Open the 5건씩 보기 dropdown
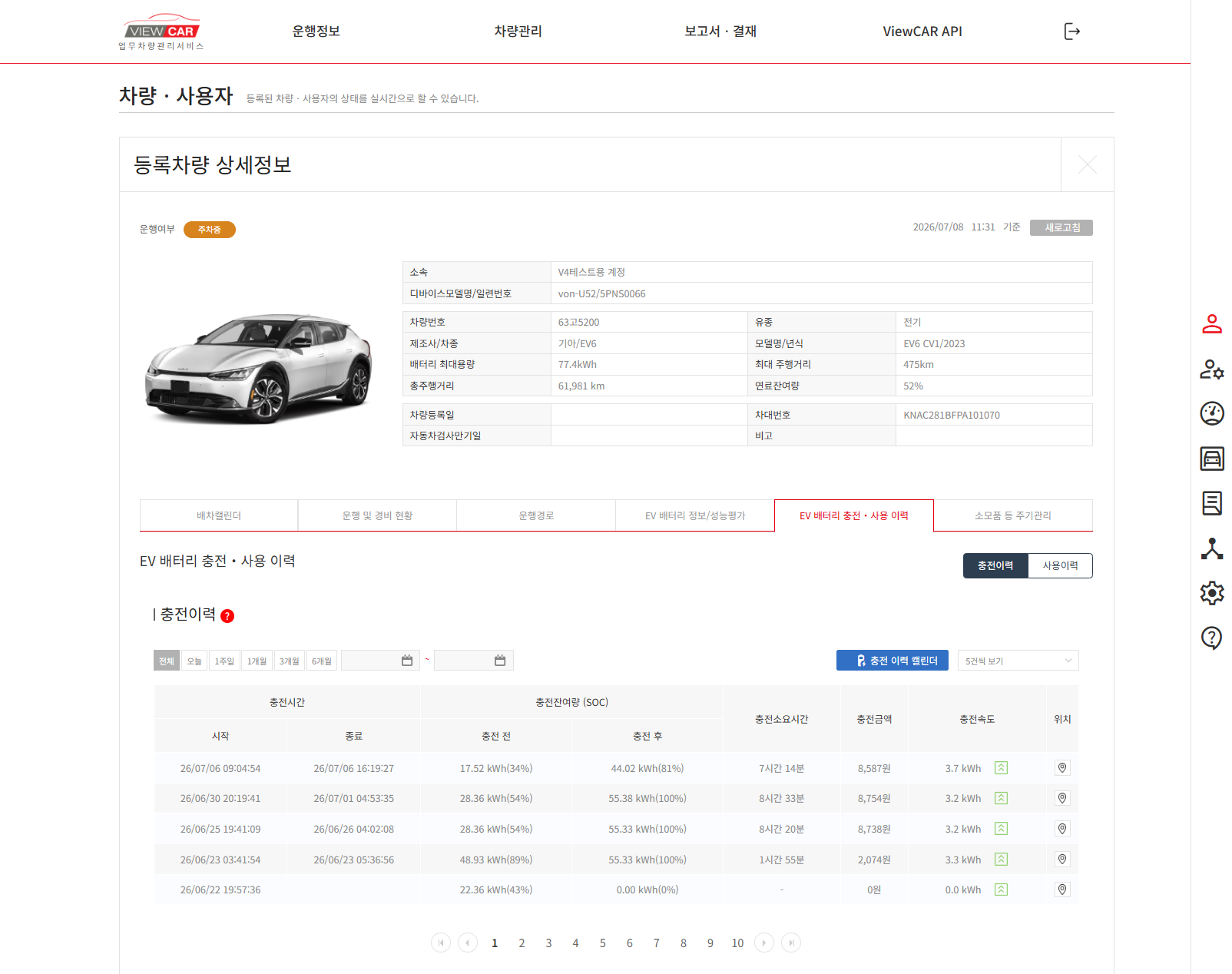This screenshot has width=1232, height=974. 1018,661
